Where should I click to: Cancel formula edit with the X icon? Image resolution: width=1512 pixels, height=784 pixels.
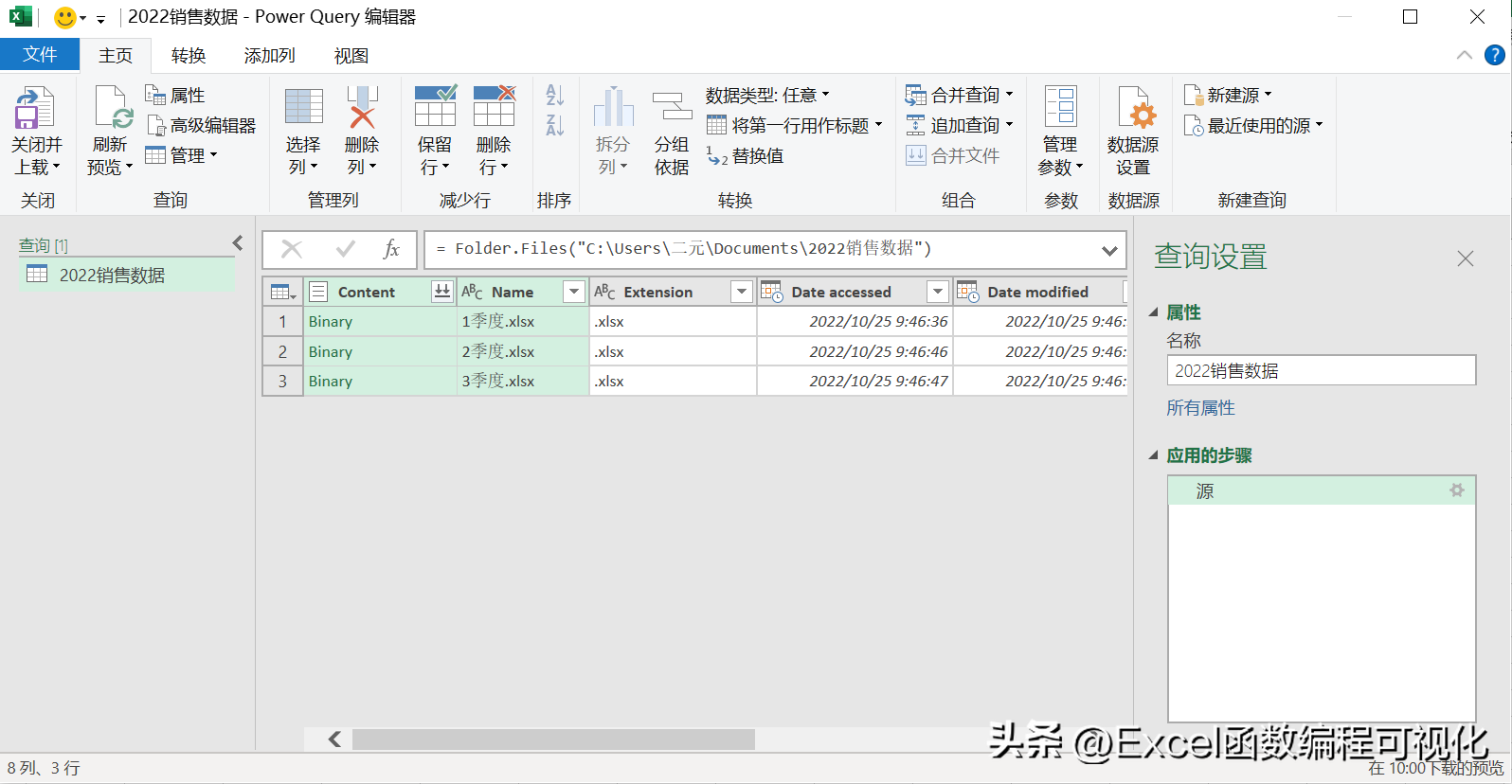(x=292, y=249)
